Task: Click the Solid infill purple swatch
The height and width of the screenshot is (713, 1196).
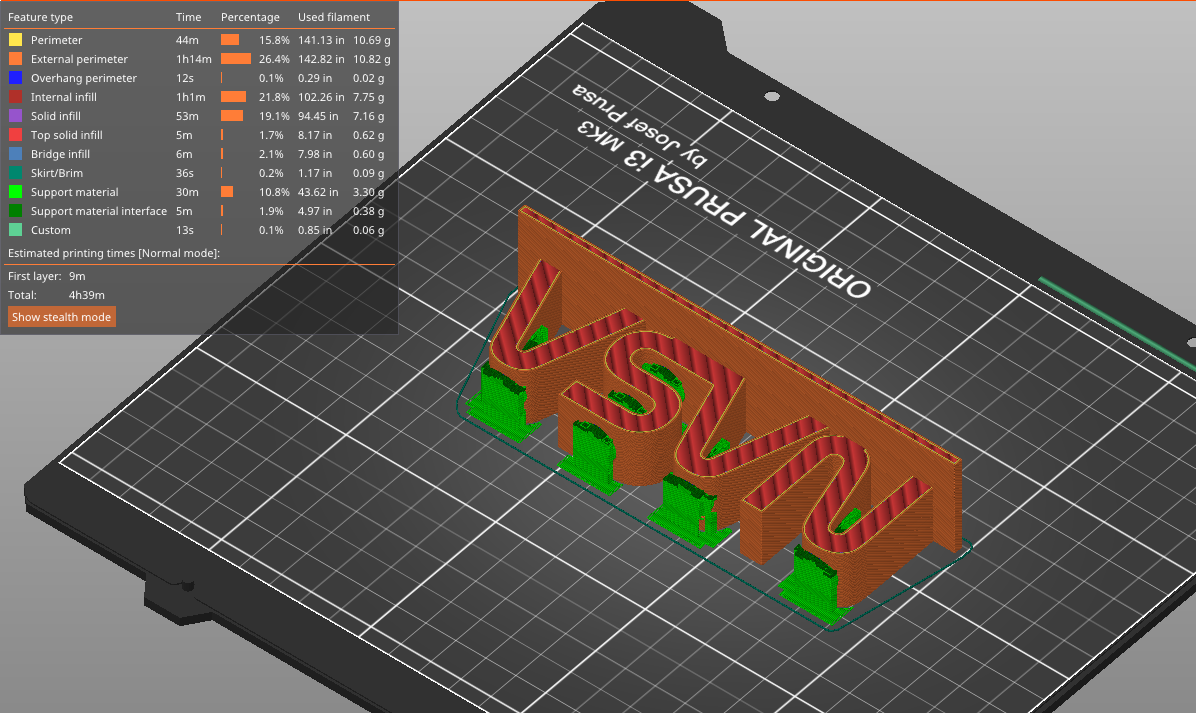Action: (x=15, y=116)
